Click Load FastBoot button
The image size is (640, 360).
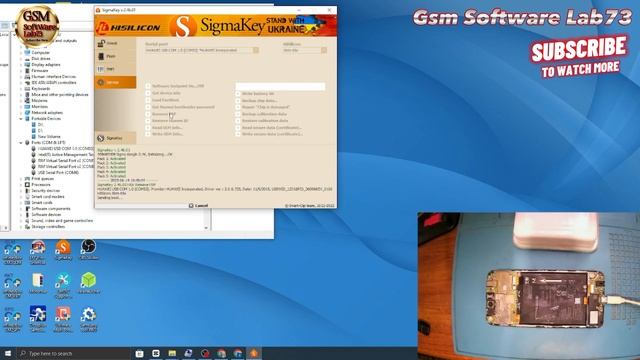(x=162, y=100)
